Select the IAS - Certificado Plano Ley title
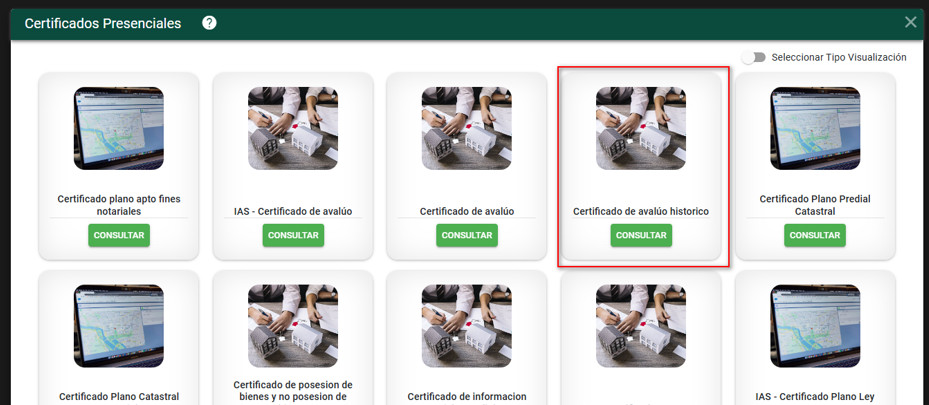929x405 pixels. point(815,397)
